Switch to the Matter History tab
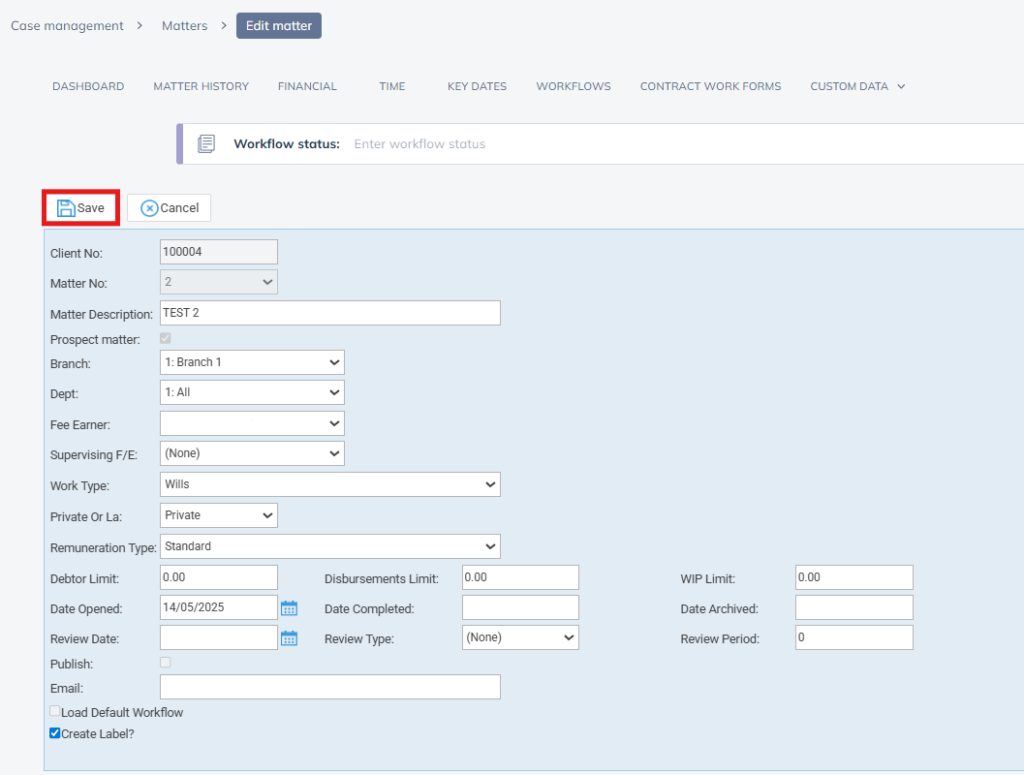This screenshot has height=775, width=1024. click(x=201, y=86)
